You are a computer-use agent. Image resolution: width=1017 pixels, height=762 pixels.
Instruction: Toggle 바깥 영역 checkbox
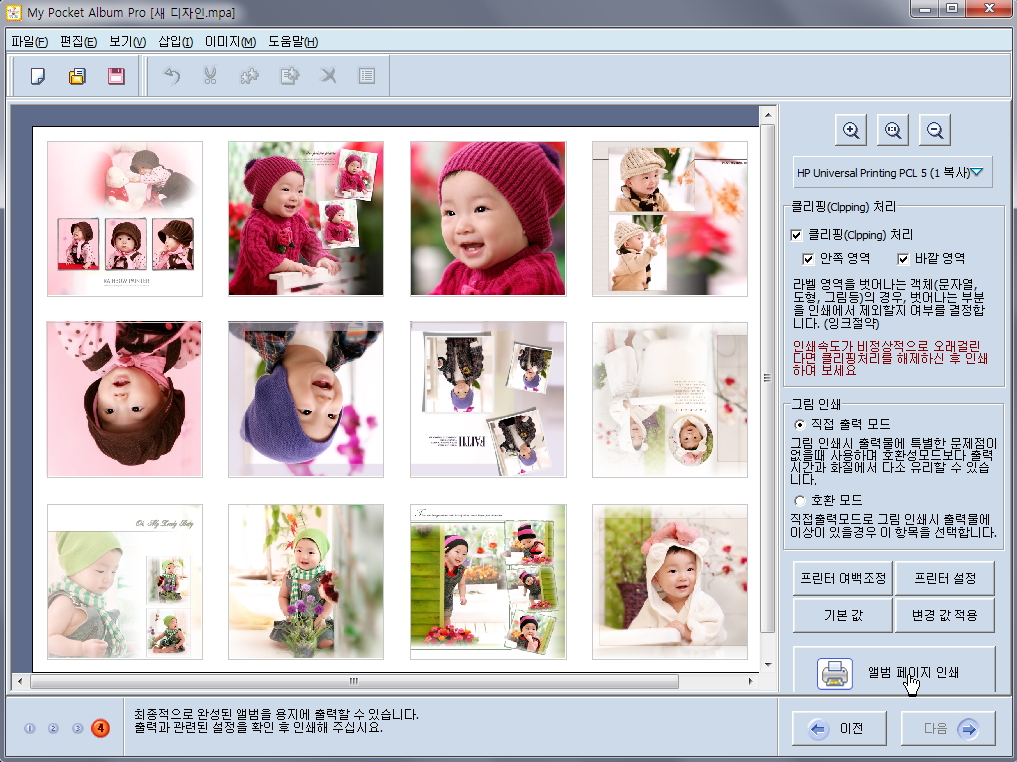[903, 259]
